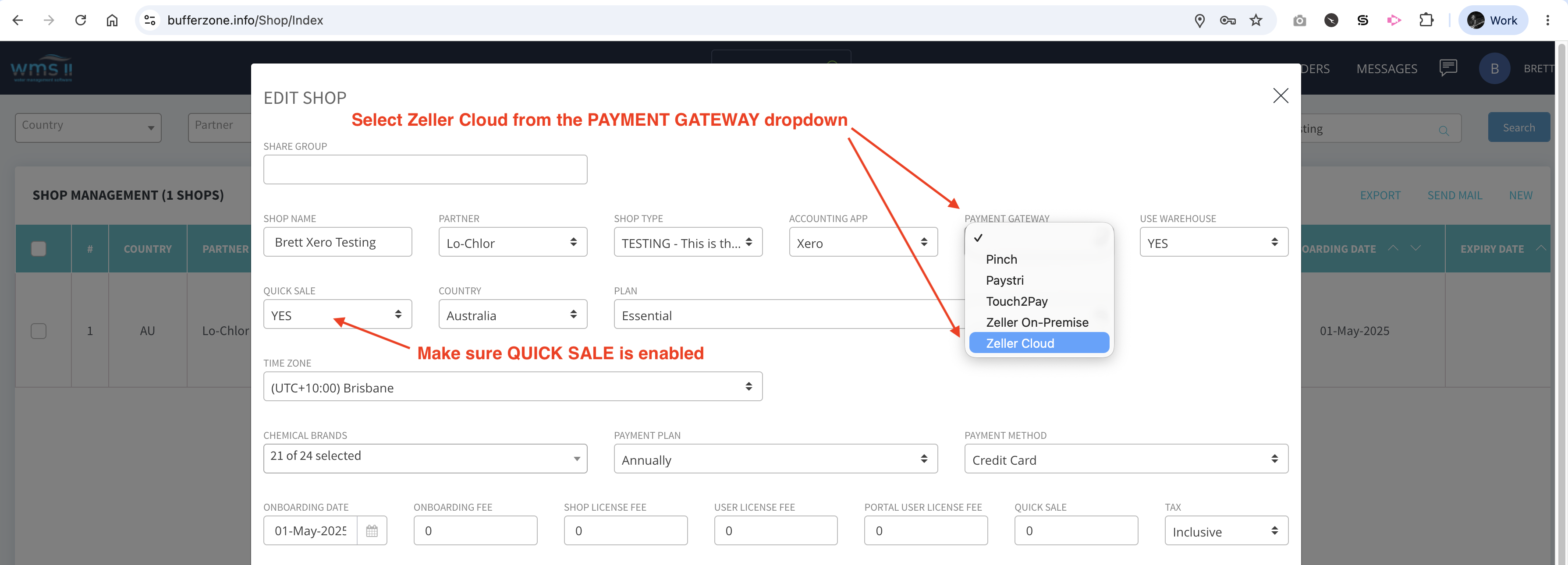
Task: Open the camera screenshot extension icon
Action: click(x=1299, y=20)
